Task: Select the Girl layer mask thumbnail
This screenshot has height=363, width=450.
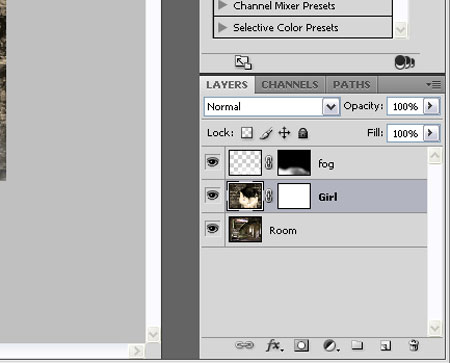Action: 294,196
